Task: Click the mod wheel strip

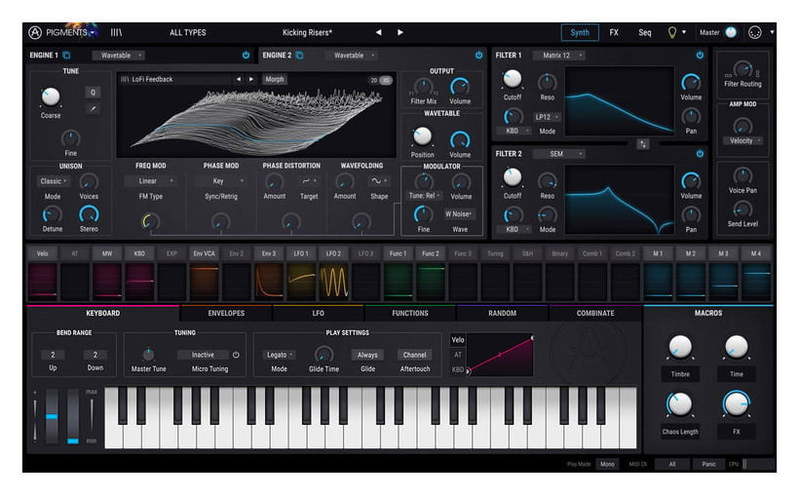Action: coord(73,416)
